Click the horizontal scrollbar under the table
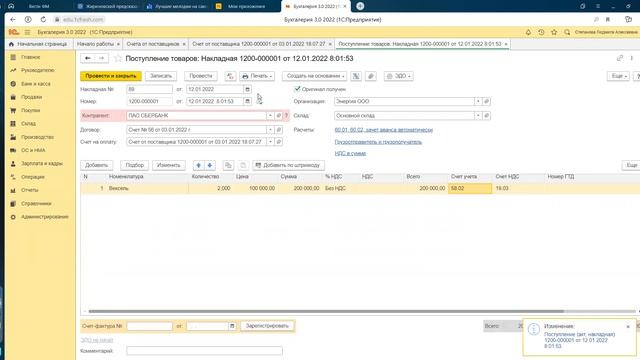The image size is (640, 360). click(326, 311)
